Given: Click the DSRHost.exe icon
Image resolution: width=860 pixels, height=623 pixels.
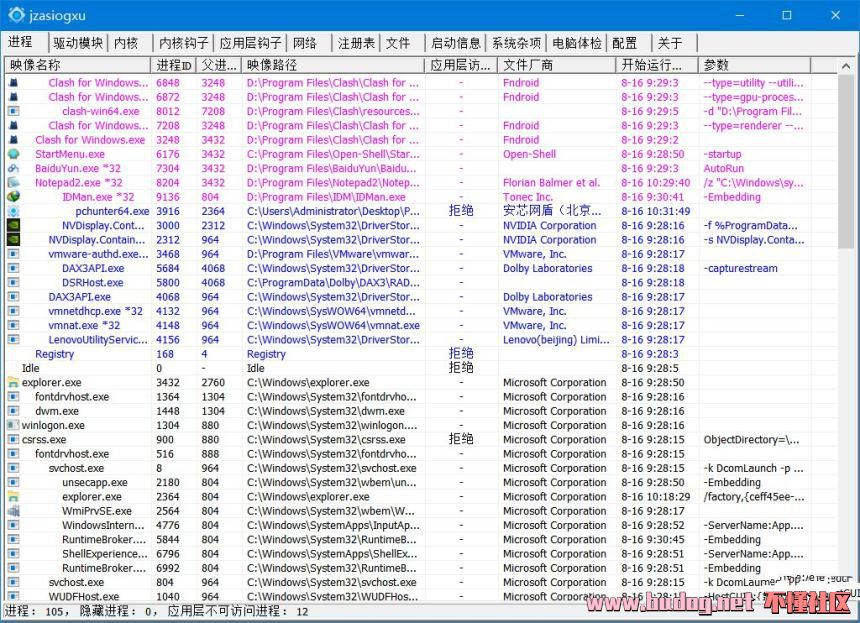Looking at the screenshot, I should 13,282.
